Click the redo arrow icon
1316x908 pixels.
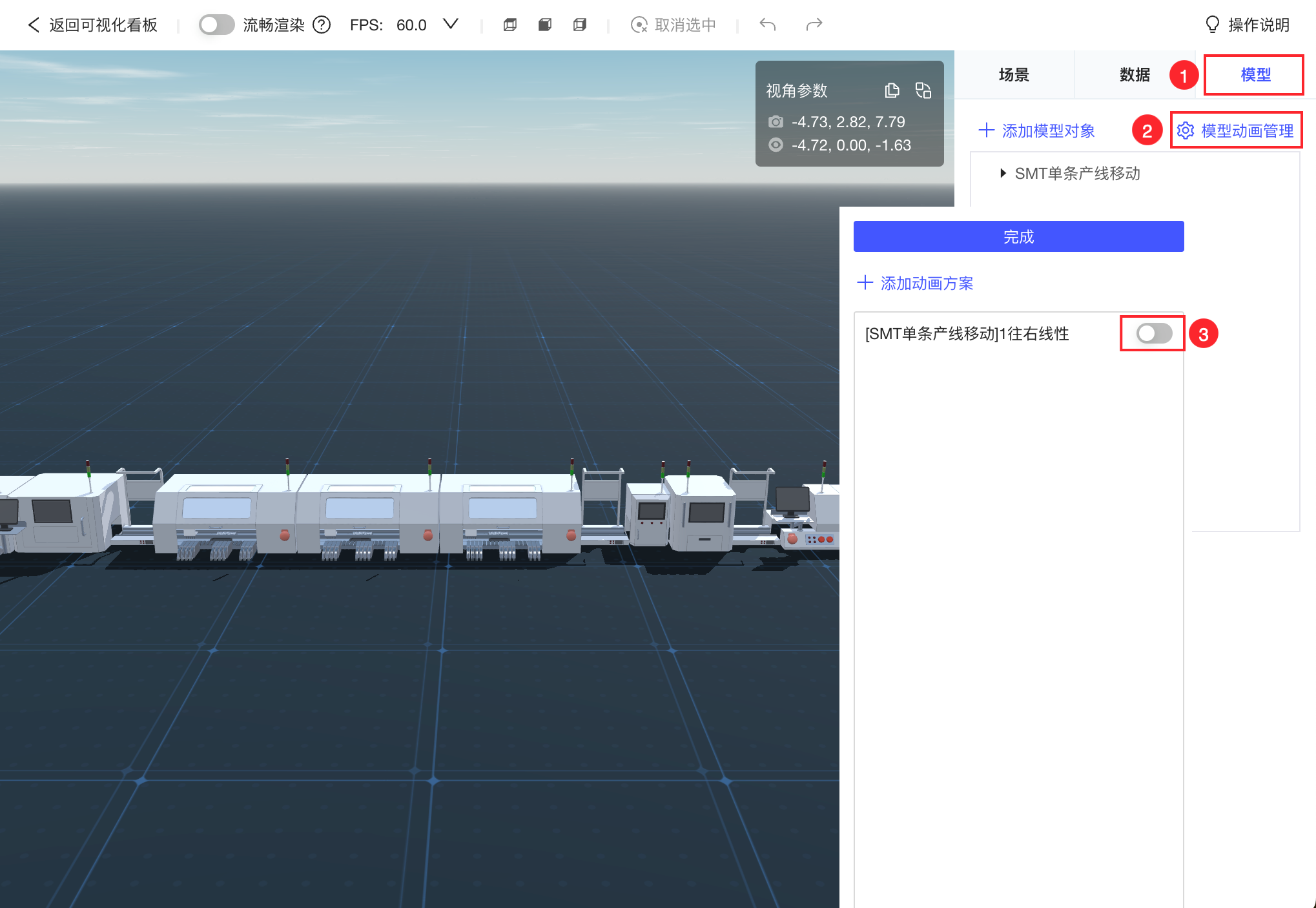(814, 25)
